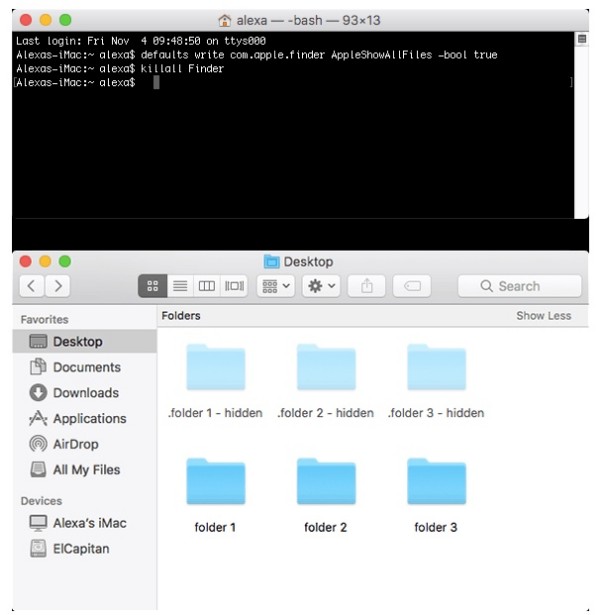Select the folder 2 icon

(x=326, y=481)
